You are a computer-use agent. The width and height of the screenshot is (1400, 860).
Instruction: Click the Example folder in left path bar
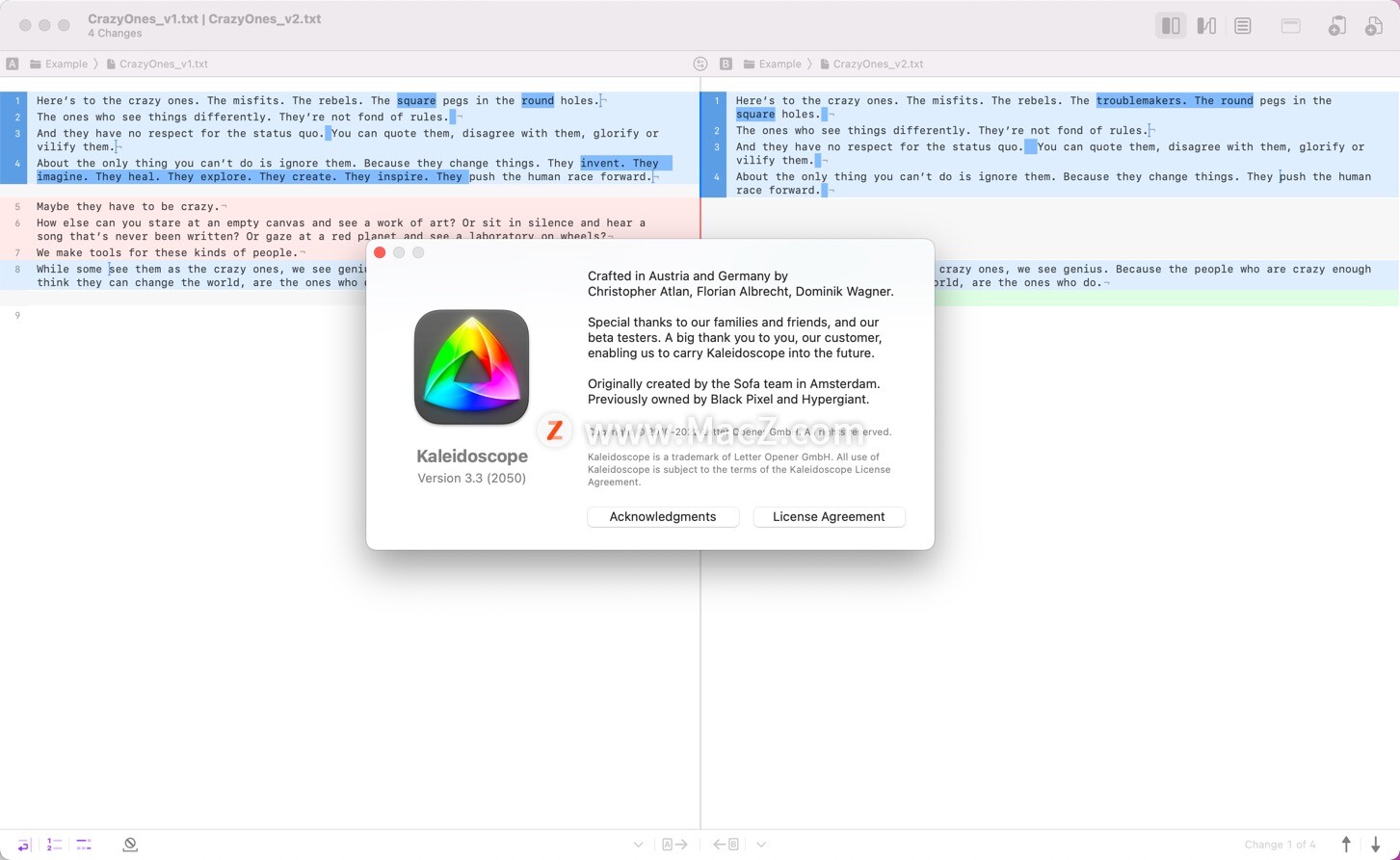[x=59, y=64]
